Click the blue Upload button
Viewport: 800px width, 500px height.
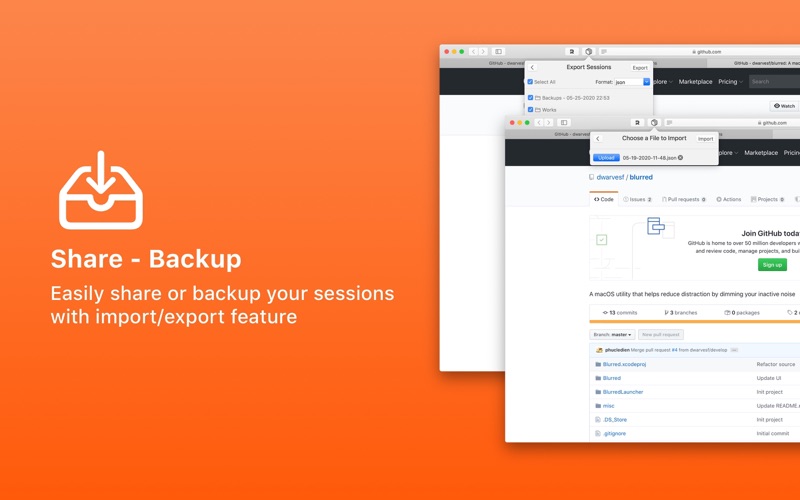click(606, 158)
